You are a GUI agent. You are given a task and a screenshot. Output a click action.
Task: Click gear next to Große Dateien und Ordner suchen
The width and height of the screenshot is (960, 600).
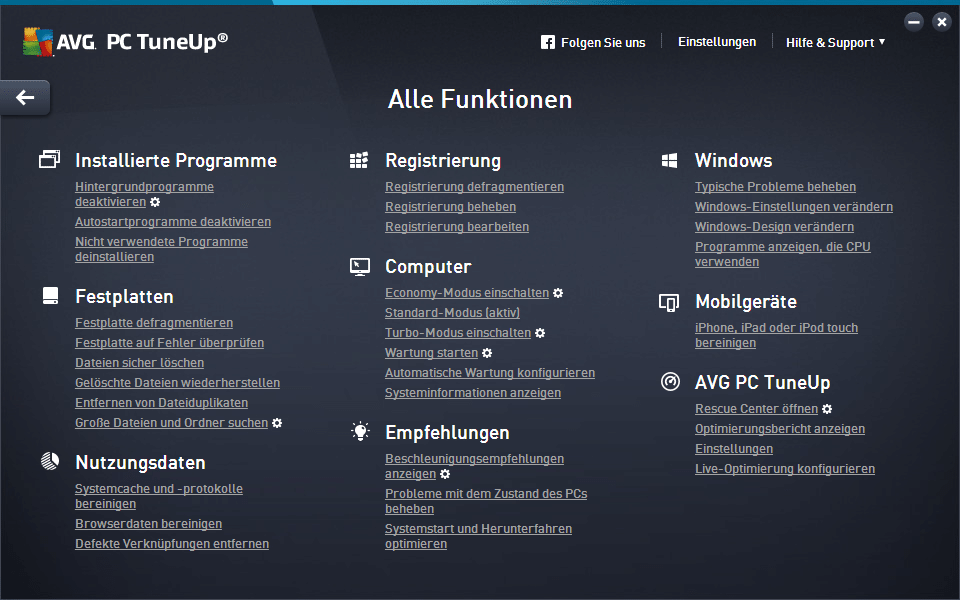(277, 423)
